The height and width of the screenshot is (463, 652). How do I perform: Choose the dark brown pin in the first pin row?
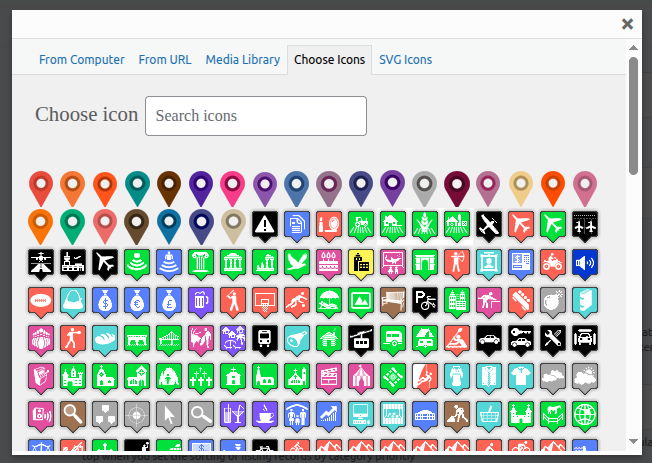point(168,189)
